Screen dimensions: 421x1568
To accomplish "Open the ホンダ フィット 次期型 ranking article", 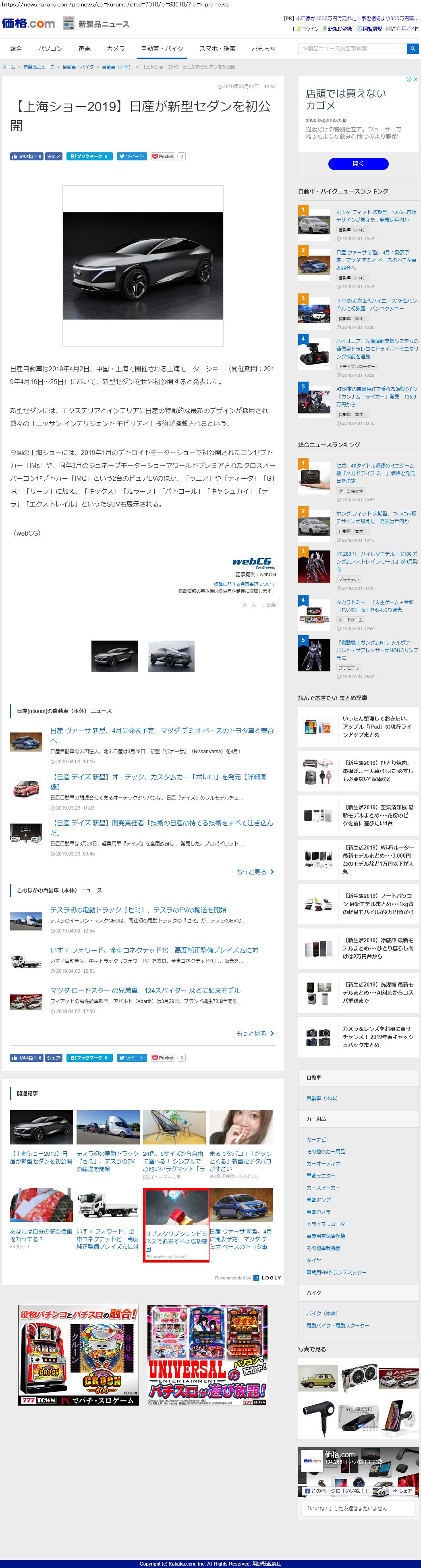I will click(x=376, y=216).
